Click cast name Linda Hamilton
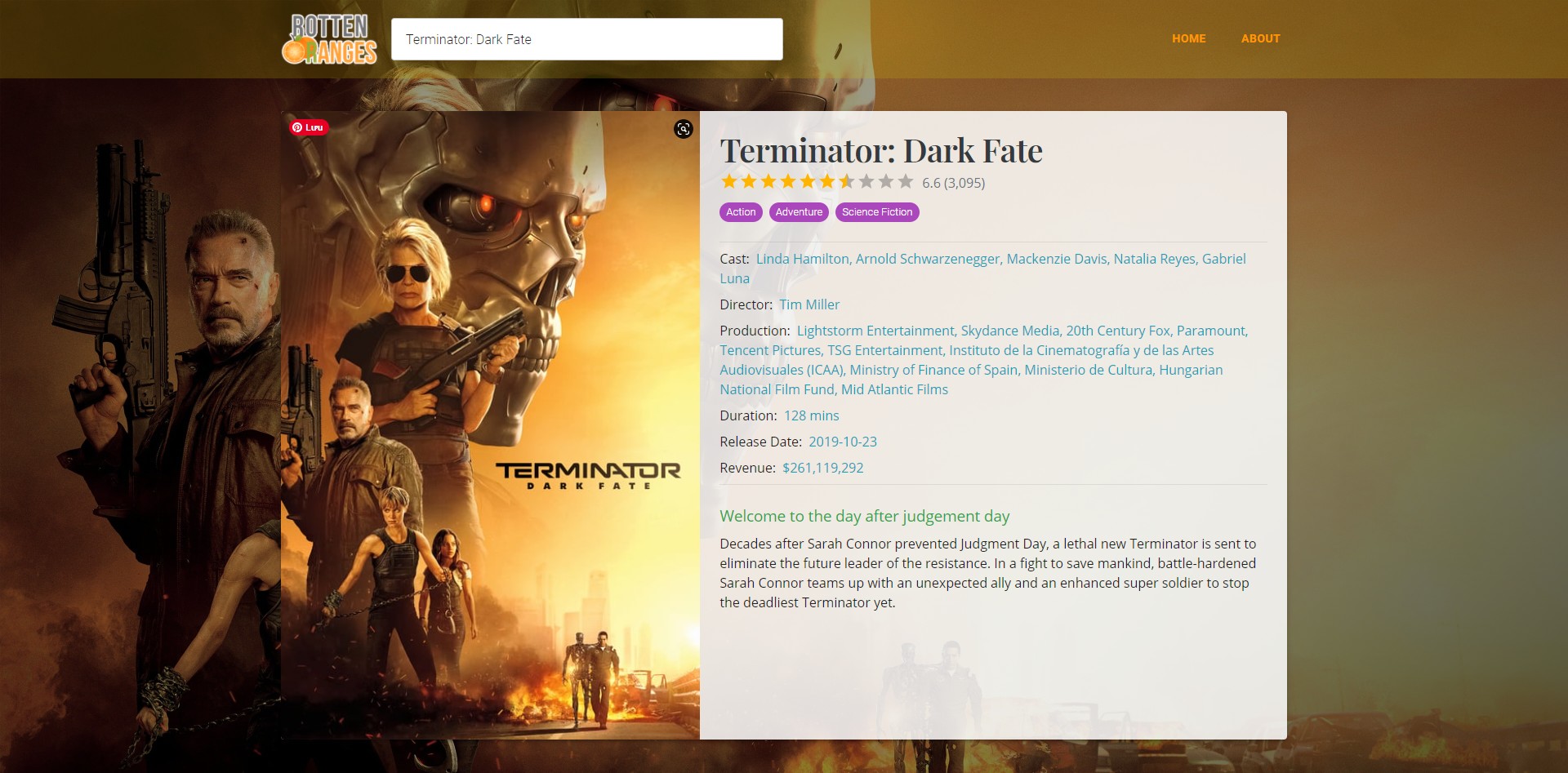 click(803, 259)
